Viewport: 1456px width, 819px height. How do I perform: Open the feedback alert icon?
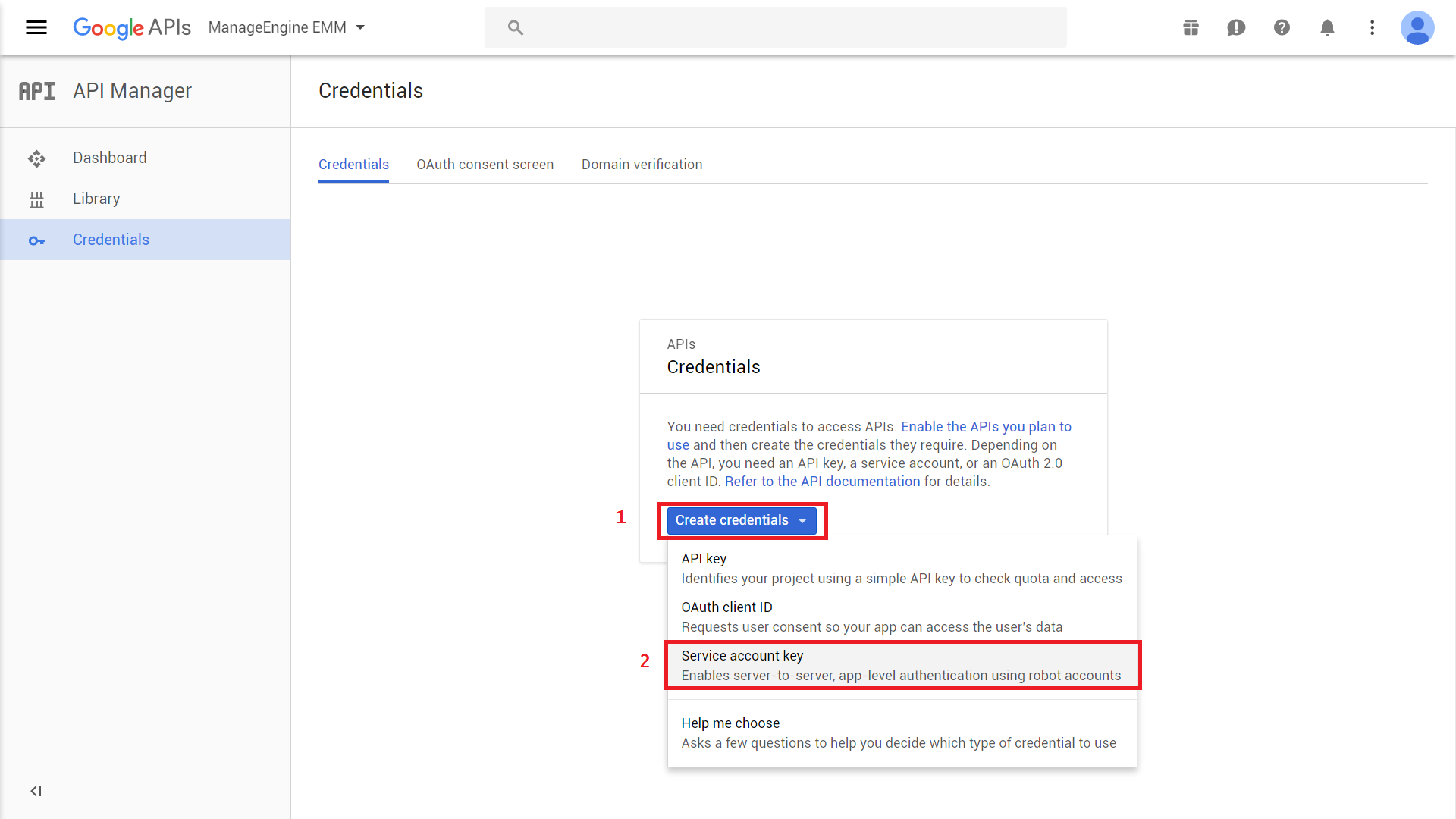click(1236, 28)
